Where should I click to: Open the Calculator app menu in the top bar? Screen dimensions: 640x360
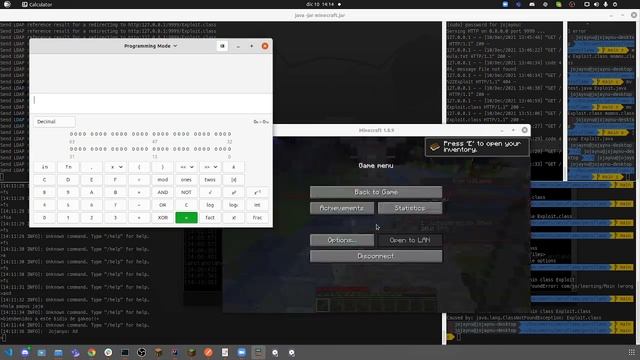(x=37, y=4)
